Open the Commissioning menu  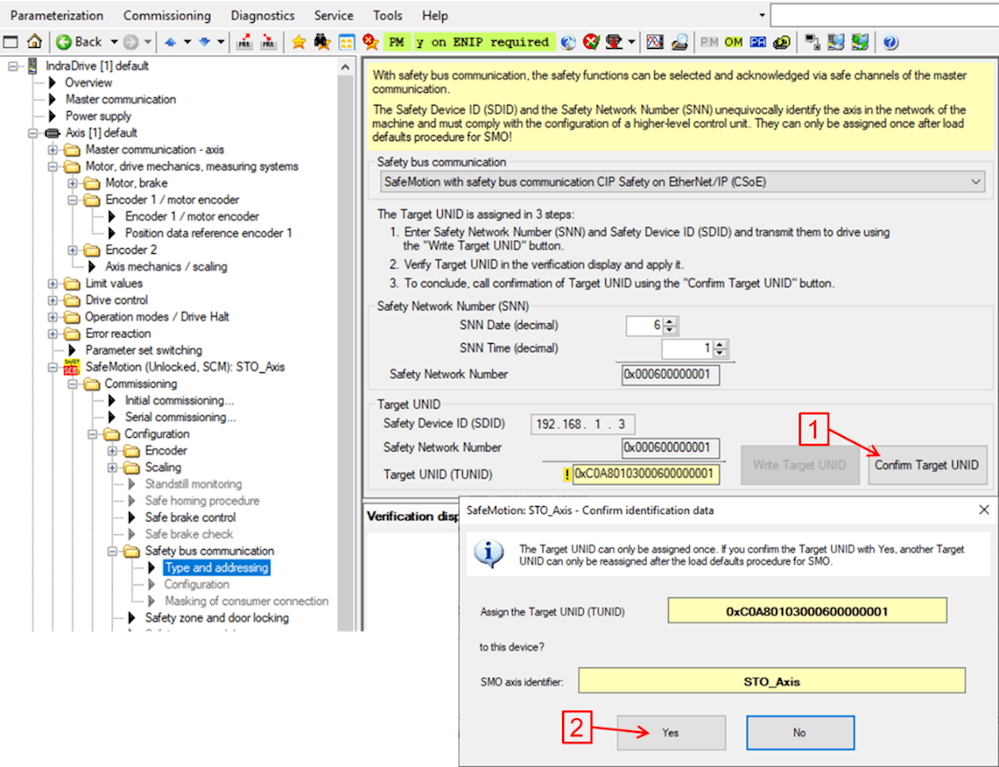167,15
